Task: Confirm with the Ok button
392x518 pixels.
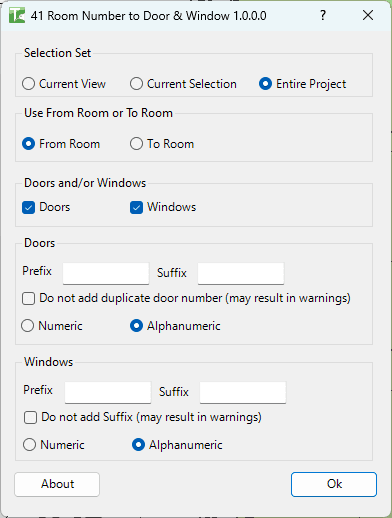Action: (x=334, y=484)
